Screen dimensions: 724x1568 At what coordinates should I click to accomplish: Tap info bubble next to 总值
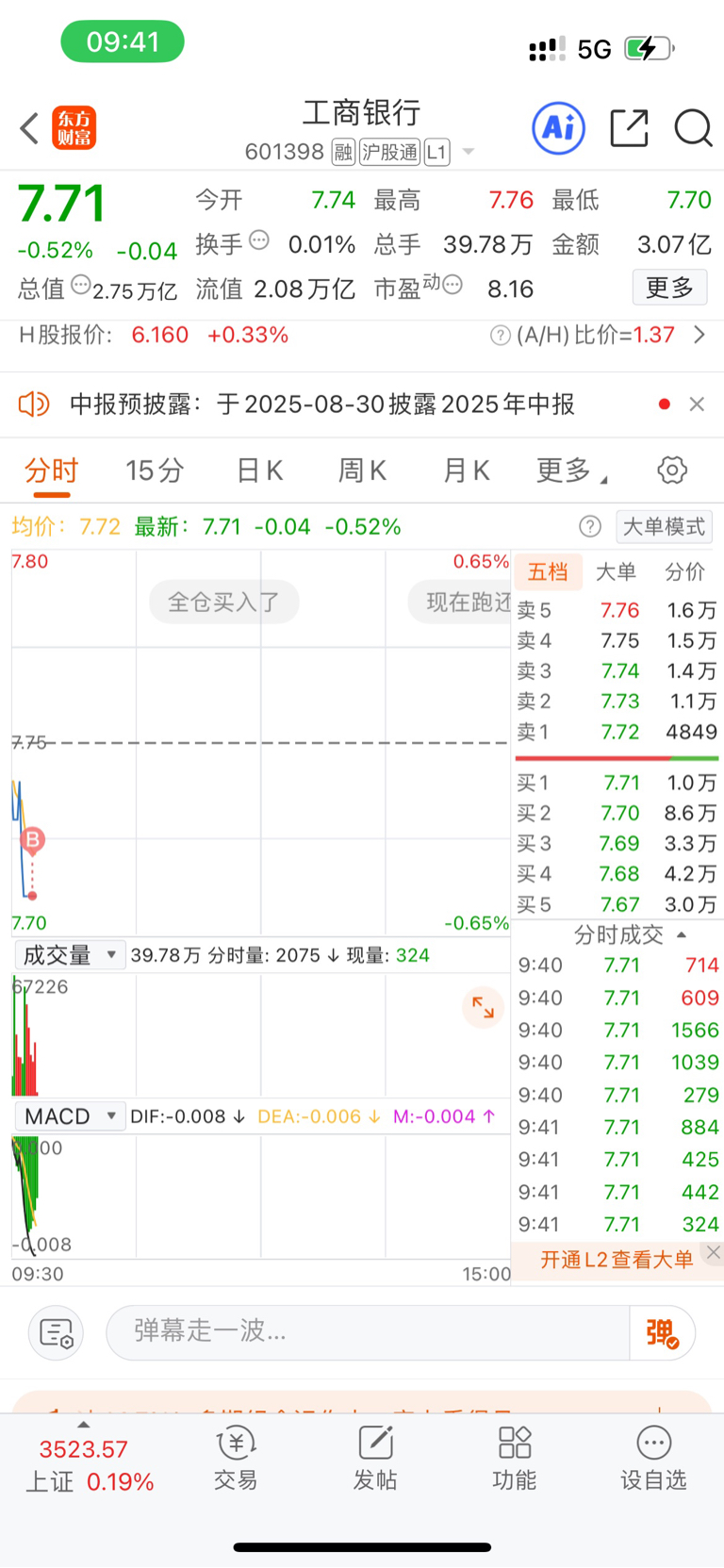tap(81, 284)
